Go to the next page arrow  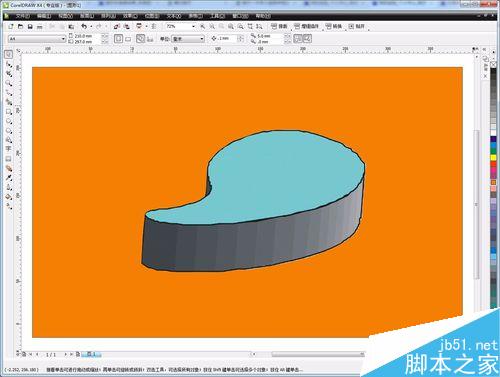pos(66,354)
